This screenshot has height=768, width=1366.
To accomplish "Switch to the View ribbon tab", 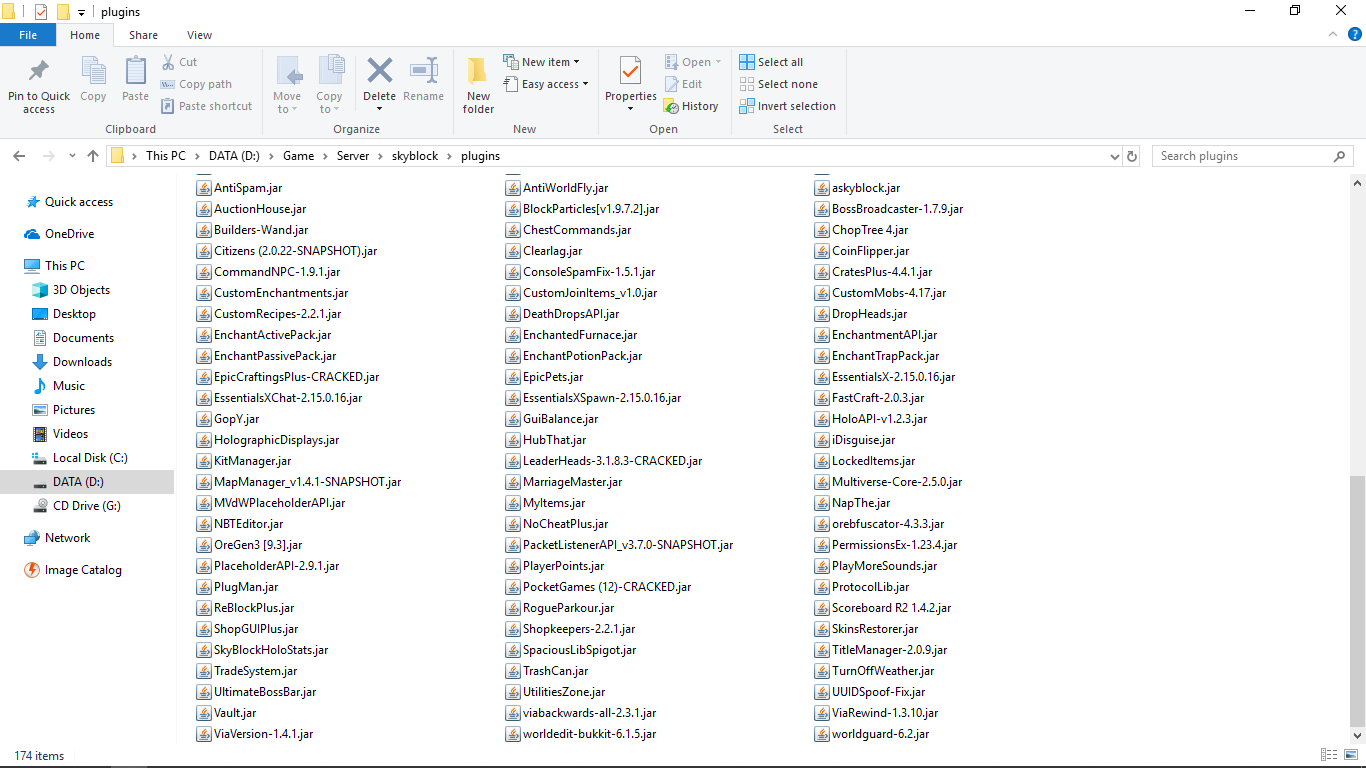I will [199, 35].
